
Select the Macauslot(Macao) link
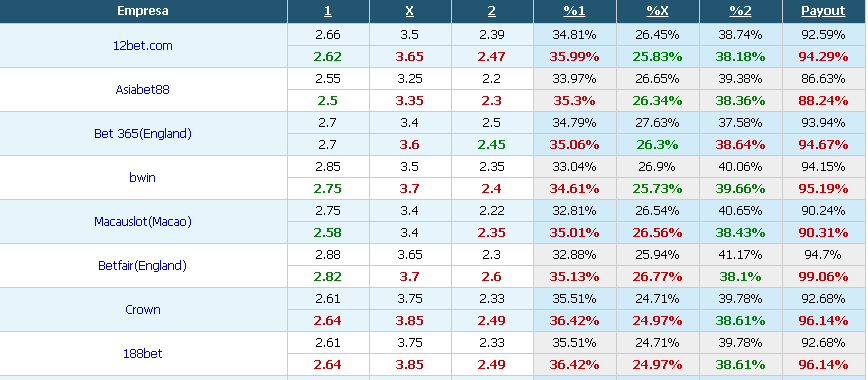click(143, 222)
